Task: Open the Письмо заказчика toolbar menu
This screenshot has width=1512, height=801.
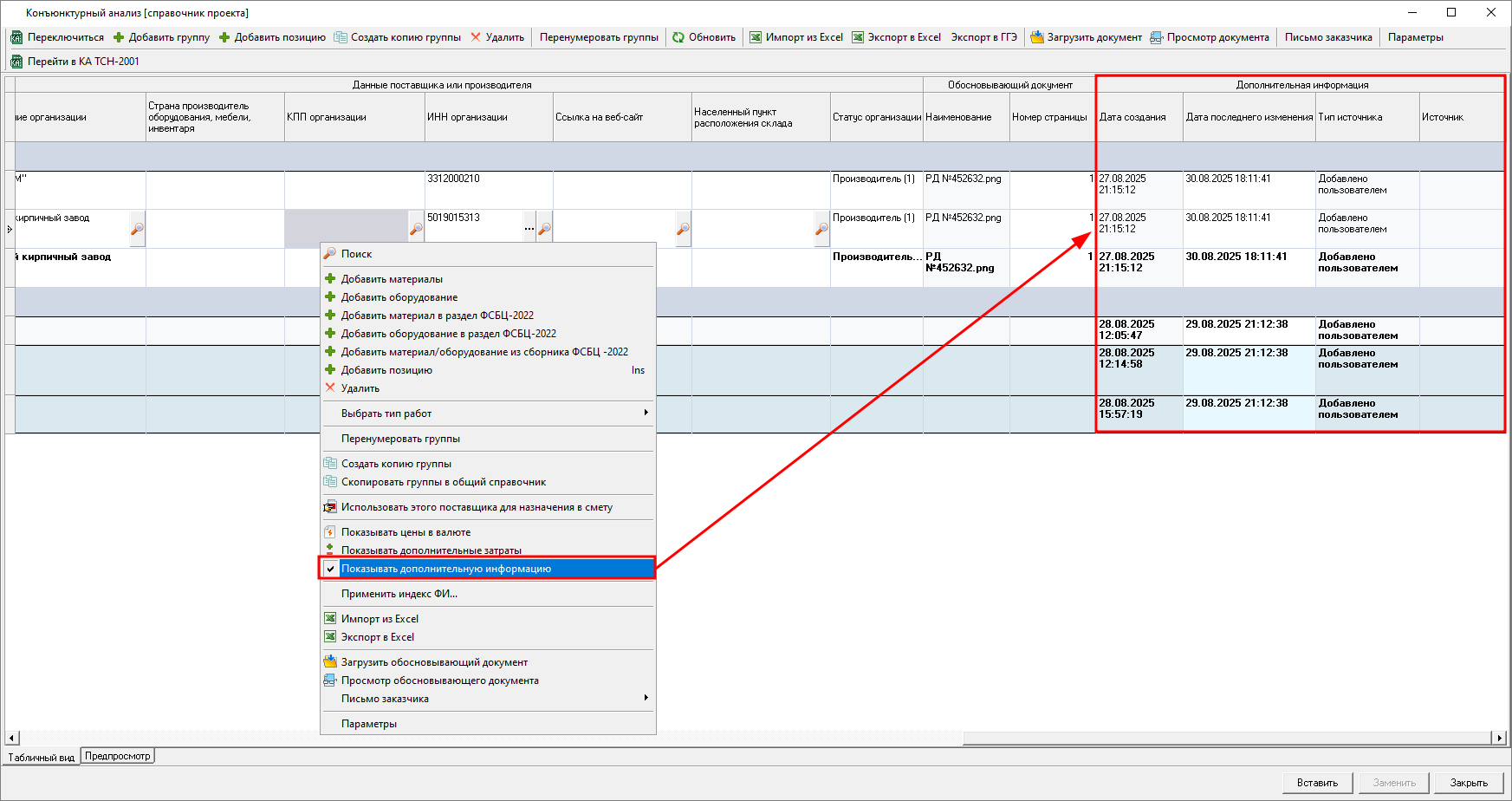Action: [1328, 37]
